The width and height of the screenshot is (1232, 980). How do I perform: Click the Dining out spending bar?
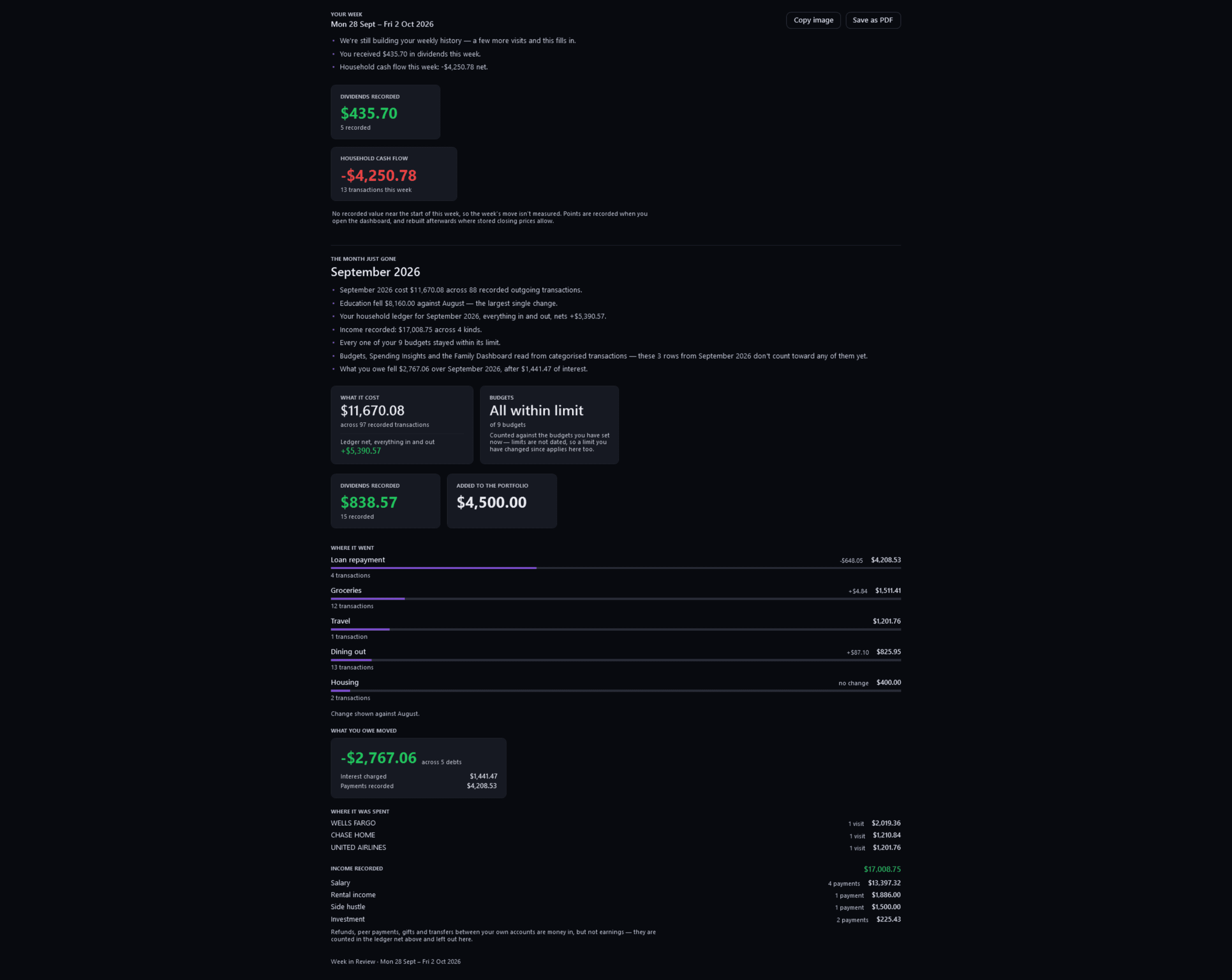pyautogui.click(x=615, y=660)
